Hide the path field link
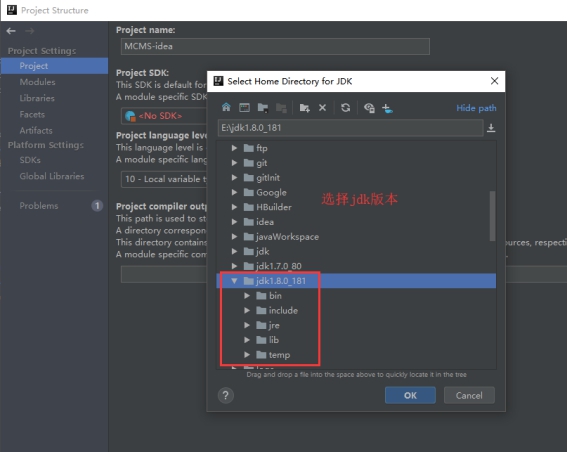568x452 pixels. tap(476, 108)
